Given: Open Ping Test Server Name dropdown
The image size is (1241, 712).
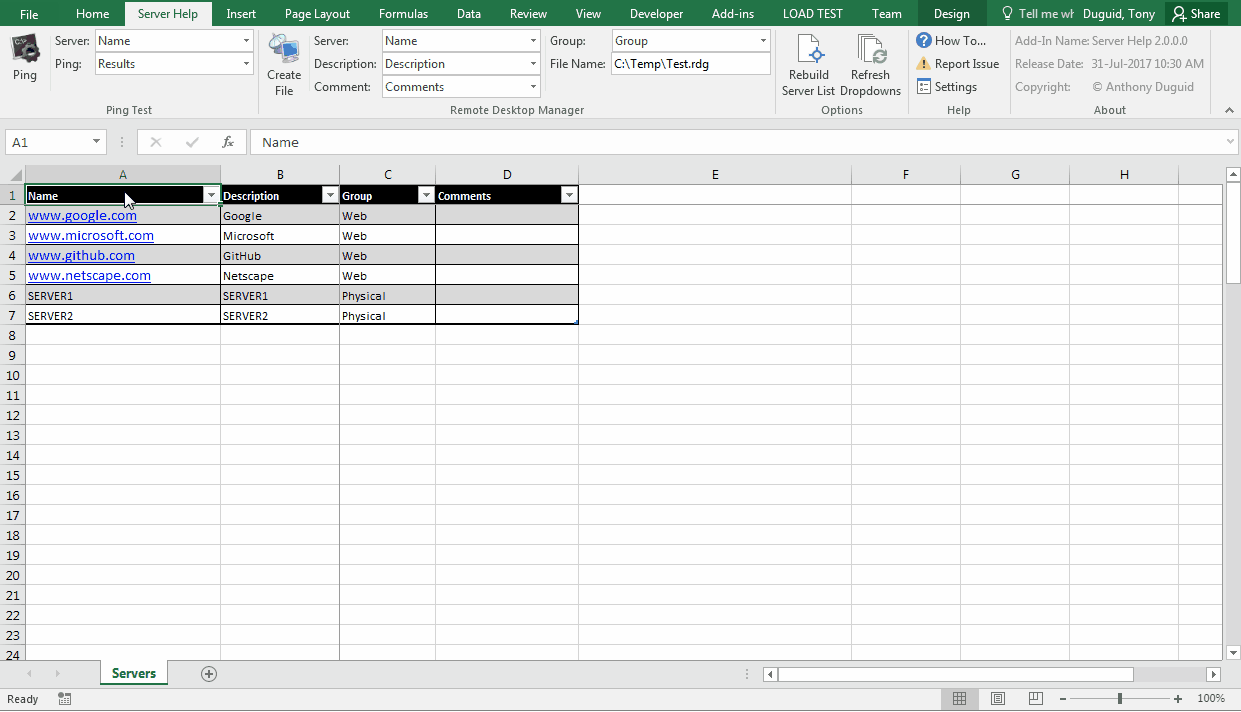Looking at the screenshot, I should point(246,41).
